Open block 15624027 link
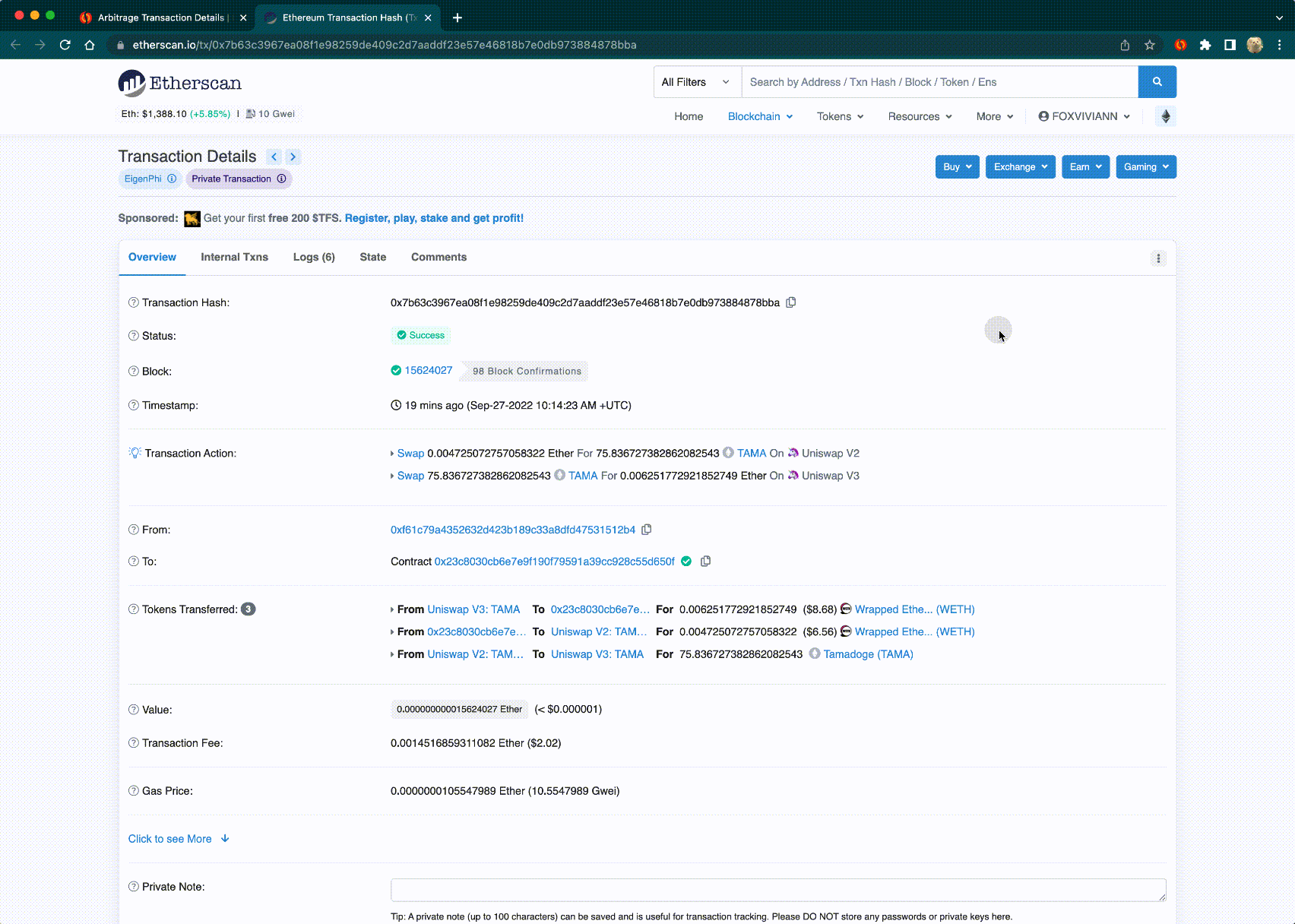The height and width of the screenshot is (924, 1295). click(x=428, y=371)
